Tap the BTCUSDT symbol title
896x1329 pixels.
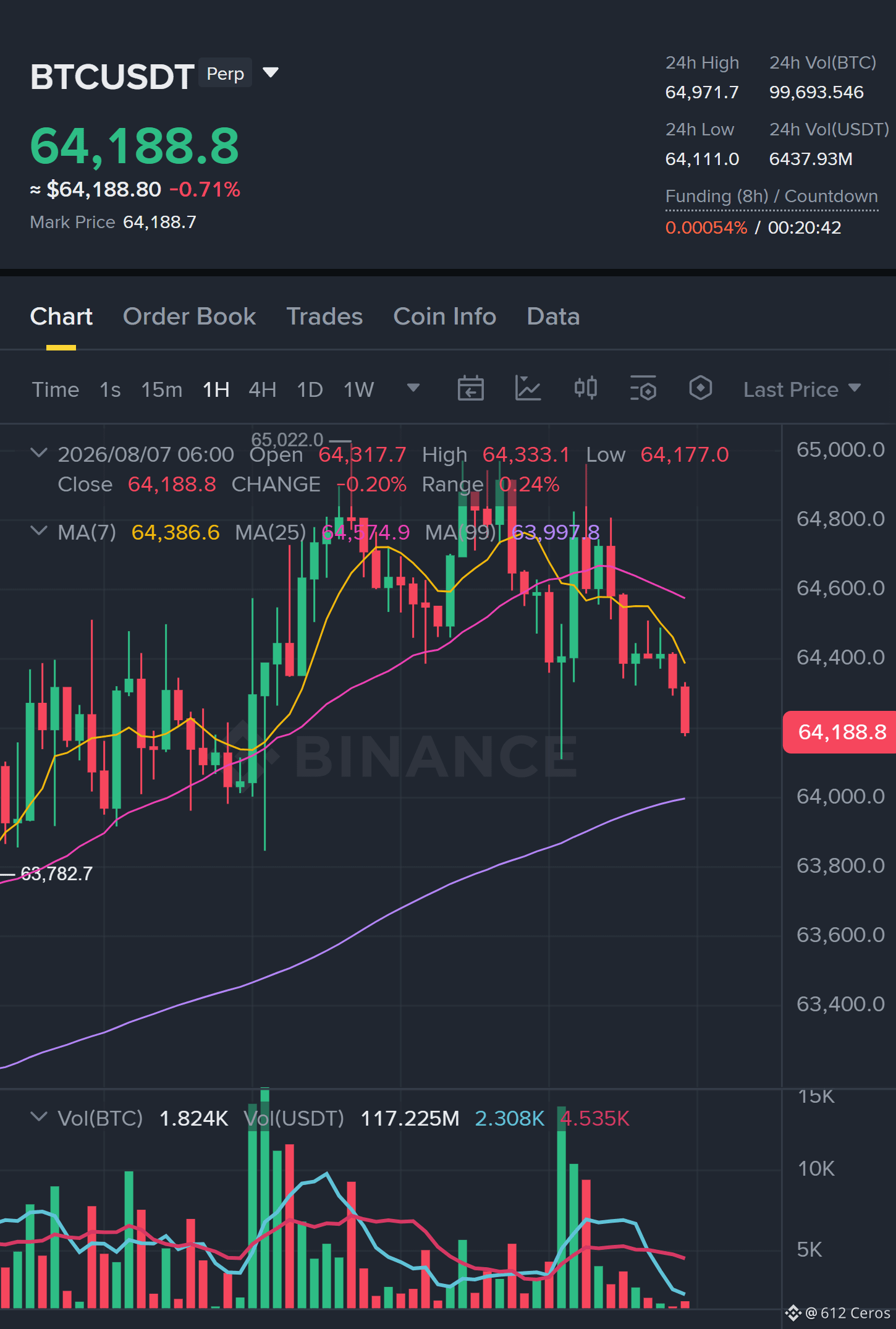tap(112, 77)
